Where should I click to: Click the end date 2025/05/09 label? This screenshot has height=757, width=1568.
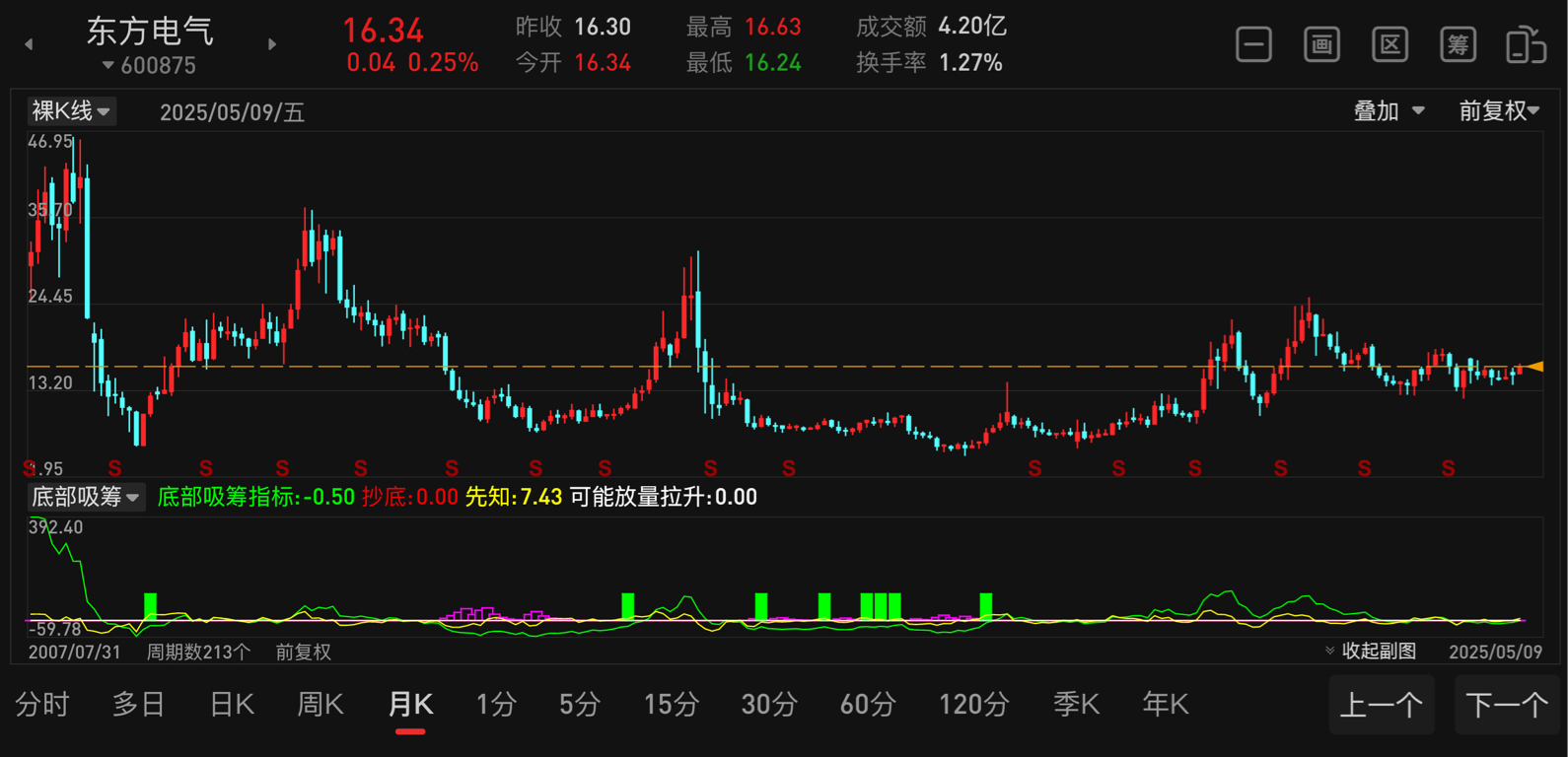pyautogui.click(x=1496, y=652)
